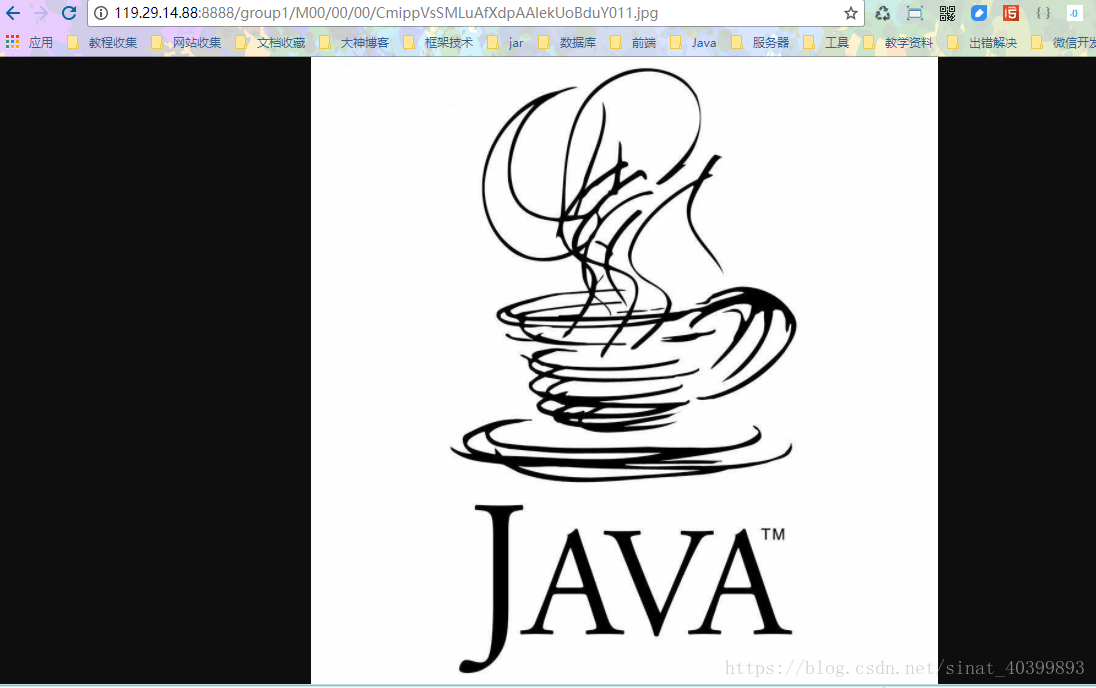This screenshot has height=688, width=1096.
Task: Open the 前端 bookmark folder
Action: coord(633,43)
